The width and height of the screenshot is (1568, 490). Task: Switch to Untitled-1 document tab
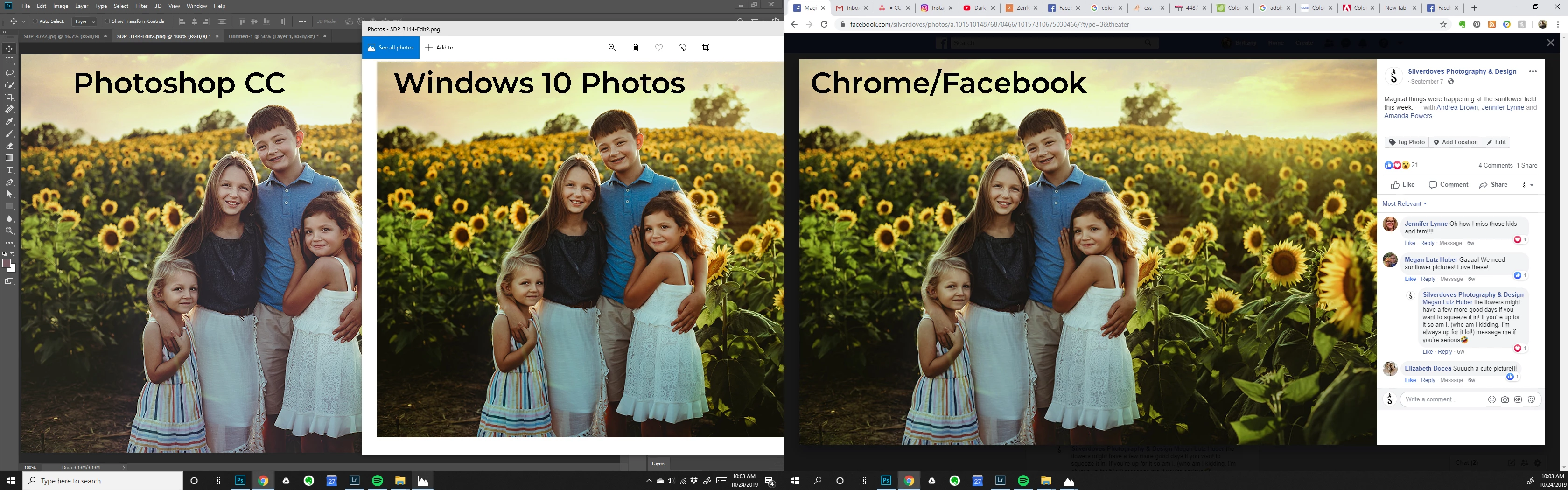(273, 36)
